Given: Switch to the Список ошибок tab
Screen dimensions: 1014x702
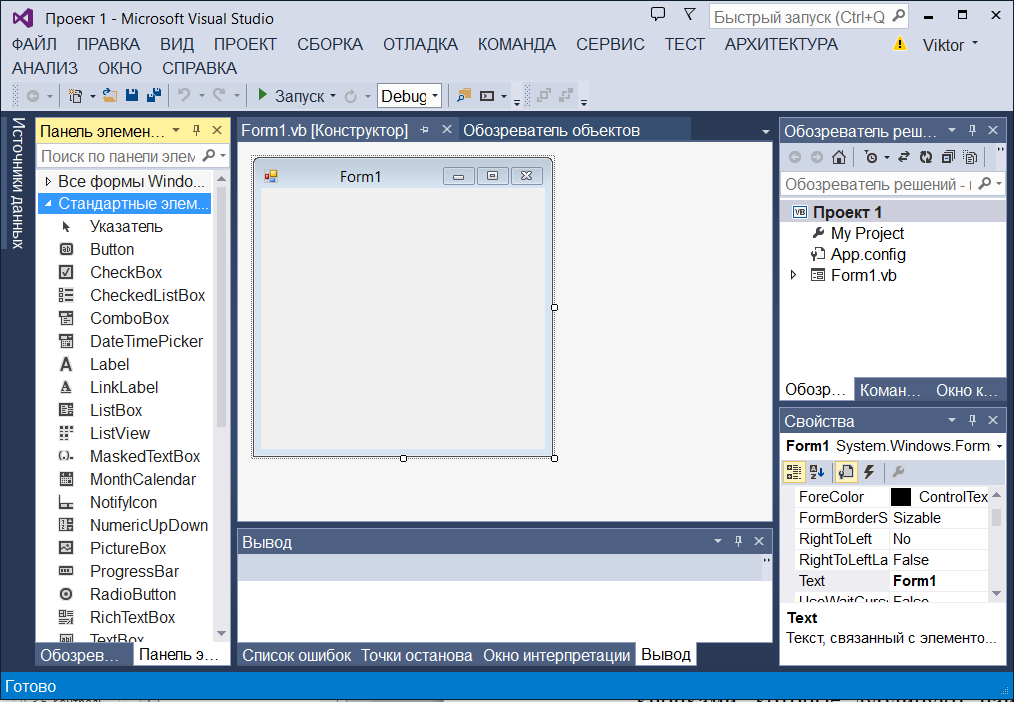Looking at the screenshot, I should point(297,655).
